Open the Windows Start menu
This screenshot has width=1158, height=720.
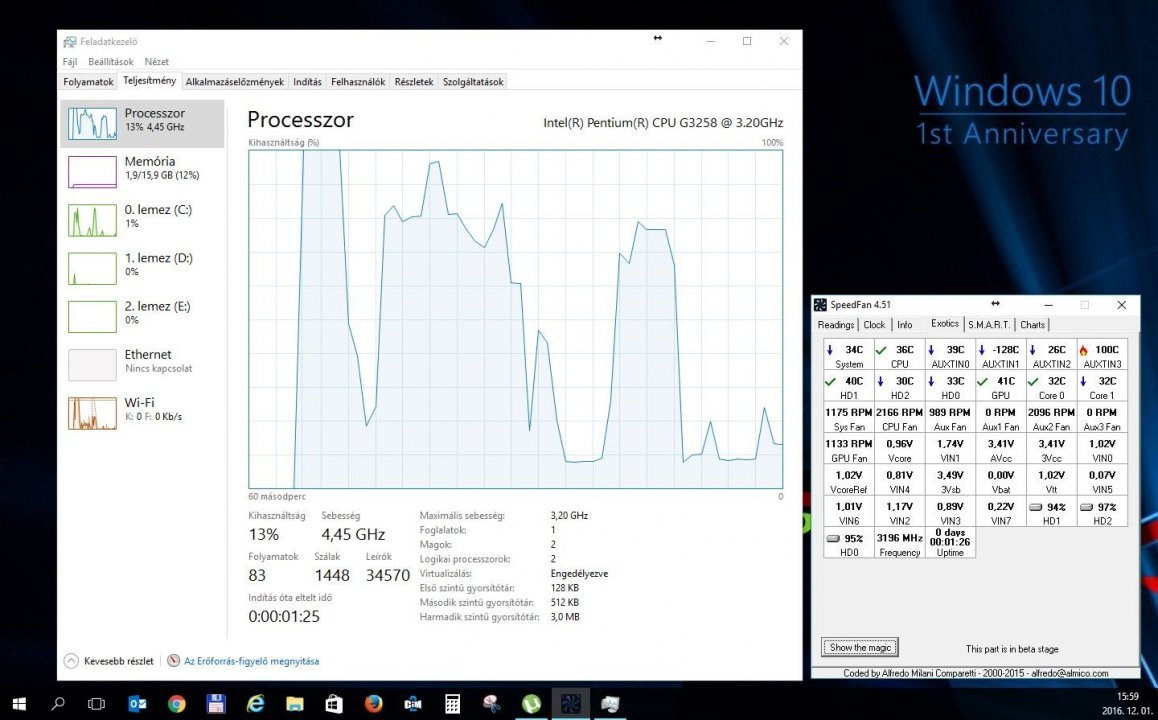[x=19, y=704]
